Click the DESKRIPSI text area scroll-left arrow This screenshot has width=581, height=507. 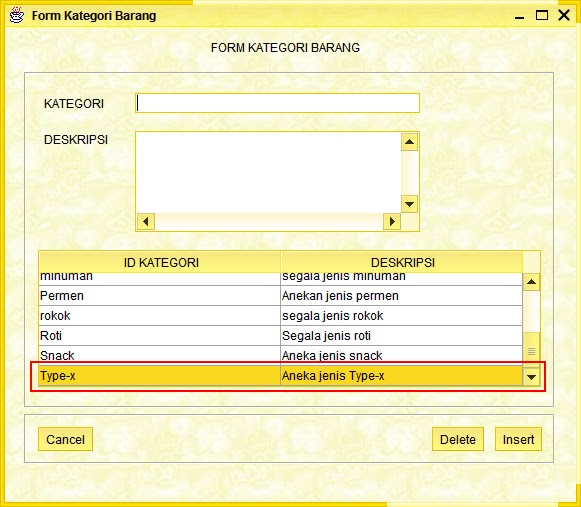(x=146, y=222)
